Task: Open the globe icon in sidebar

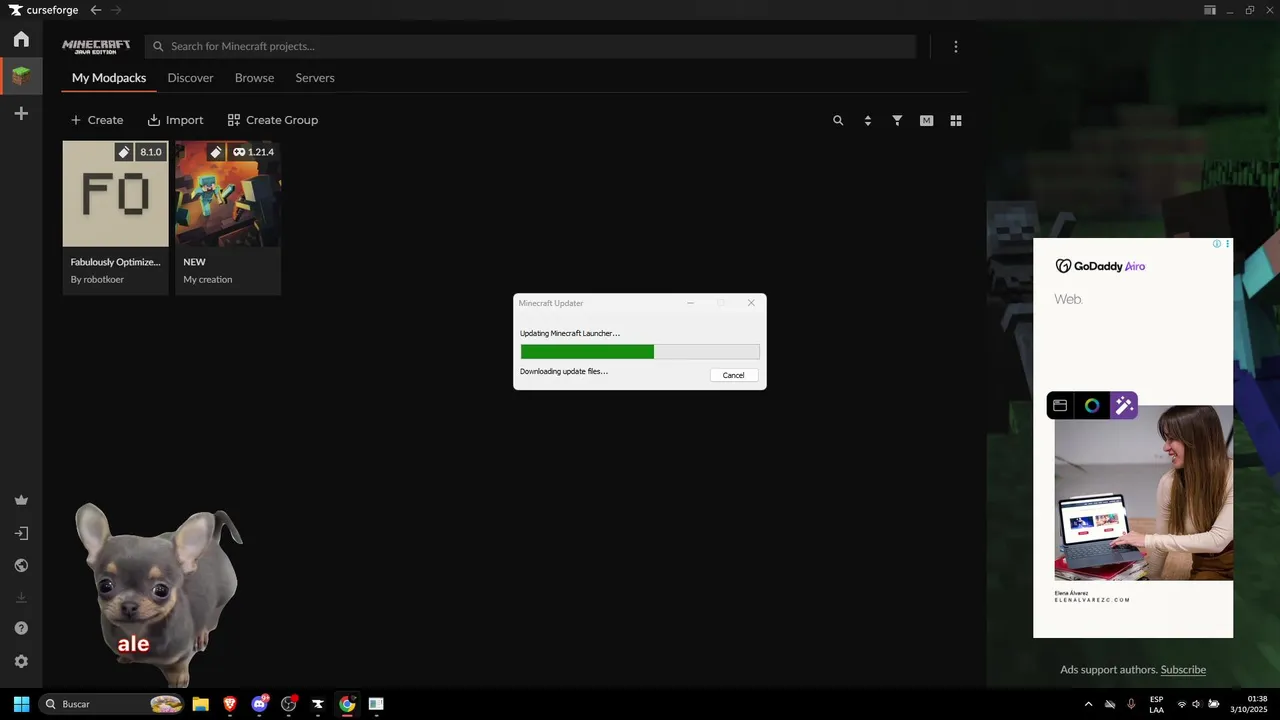Action: point(21,565)
